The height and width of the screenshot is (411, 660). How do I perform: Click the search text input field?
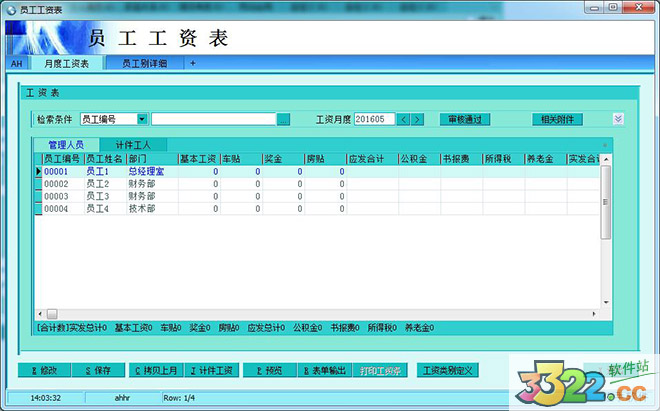click(213, 119)
